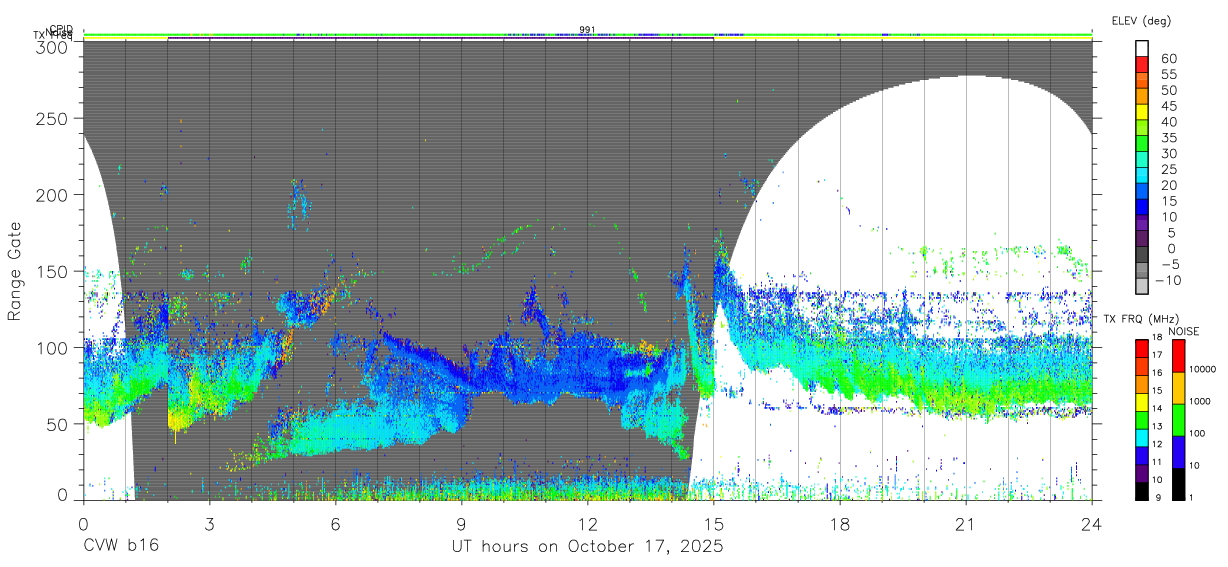
Task: Click the '21' tick on the UT hours axis
Action: 965,523
